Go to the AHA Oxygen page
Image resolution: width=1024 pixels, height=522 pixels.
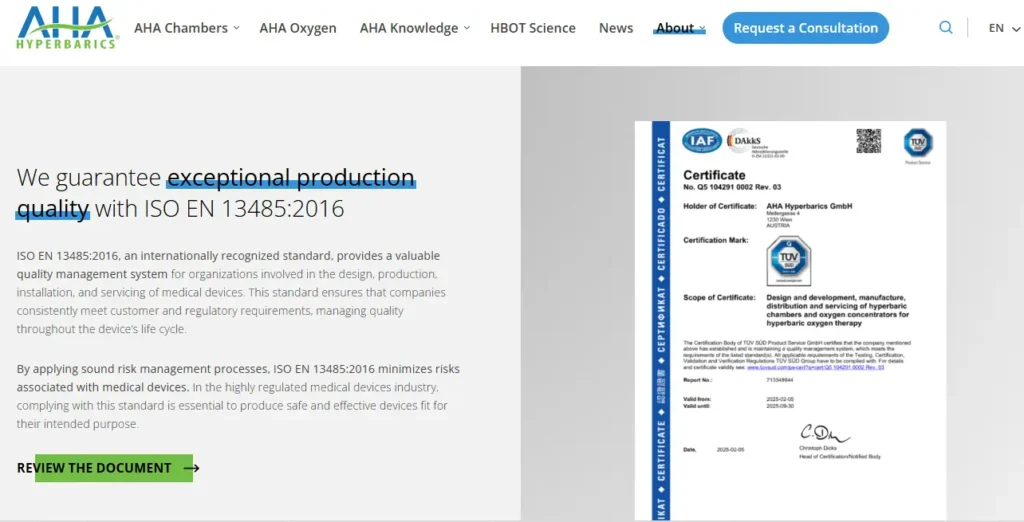[x=298, y=28]
